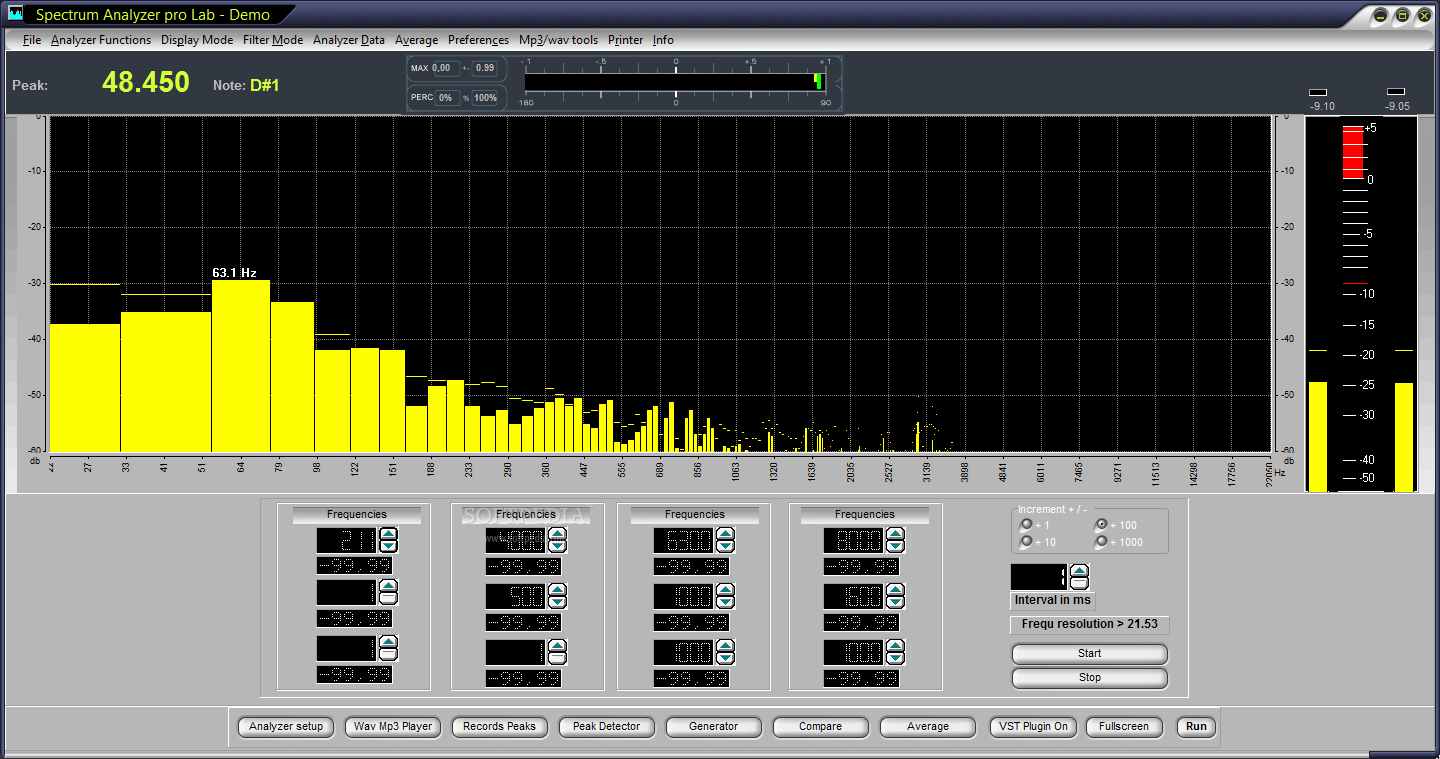Click the Compare button

coord(821,727)
